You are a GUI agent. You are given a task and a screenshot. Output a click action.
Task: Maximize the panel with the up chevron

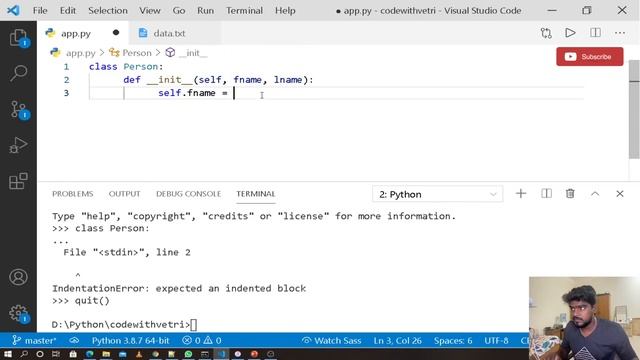(595, 193)
